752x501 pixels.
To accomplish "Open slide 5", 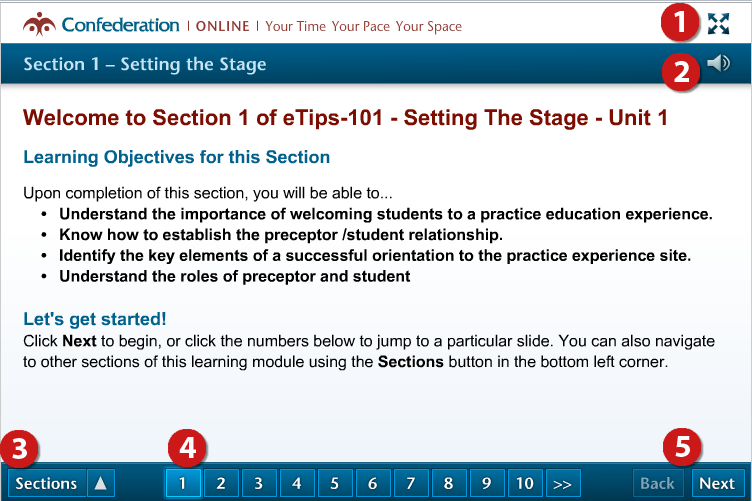I will point(334,483).
